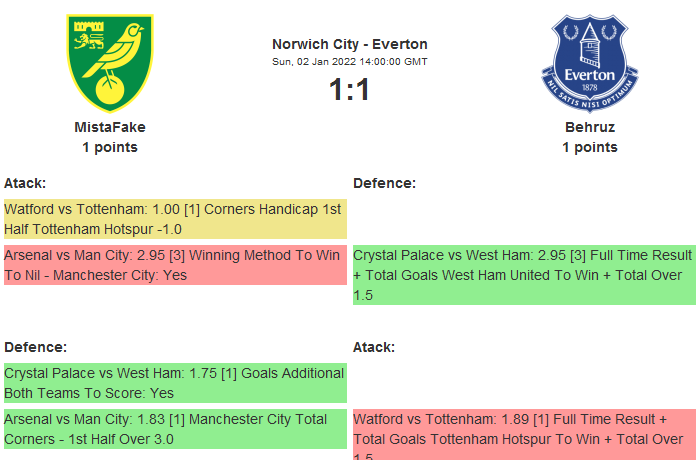Image resolution: width=700 pixels, height=460 pixels.
Task: Click MistaFake's 1 points label
Action: [x=110, y=147]
